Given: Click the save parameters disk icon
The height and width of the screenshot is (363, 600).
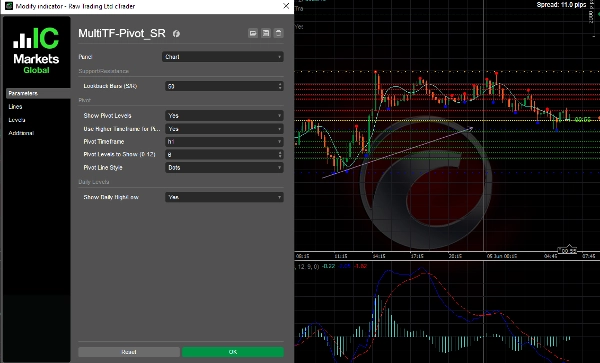Looking at the screenshot, I should pos(266,33).
